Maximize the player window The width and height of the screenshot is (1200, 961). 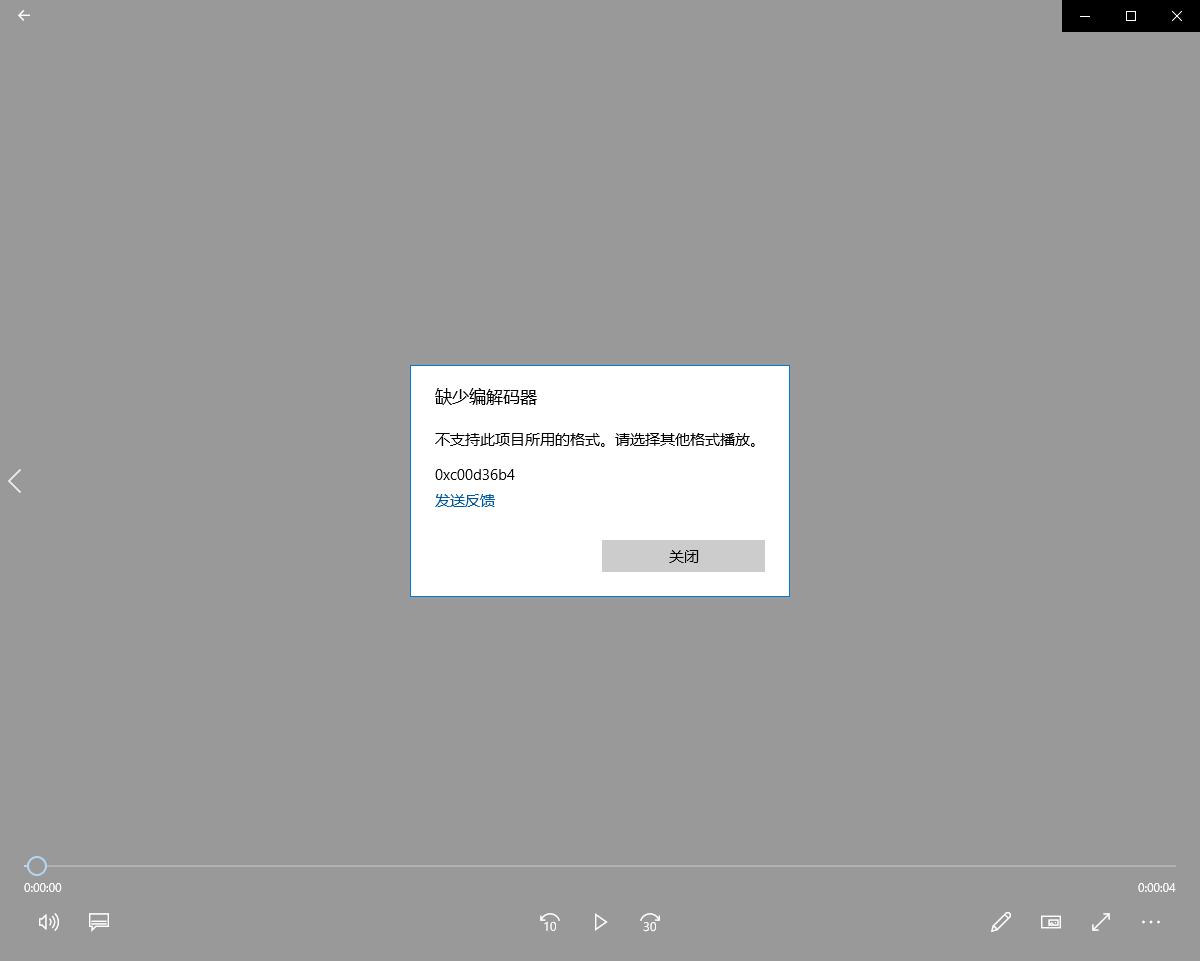click(1131, 16)
